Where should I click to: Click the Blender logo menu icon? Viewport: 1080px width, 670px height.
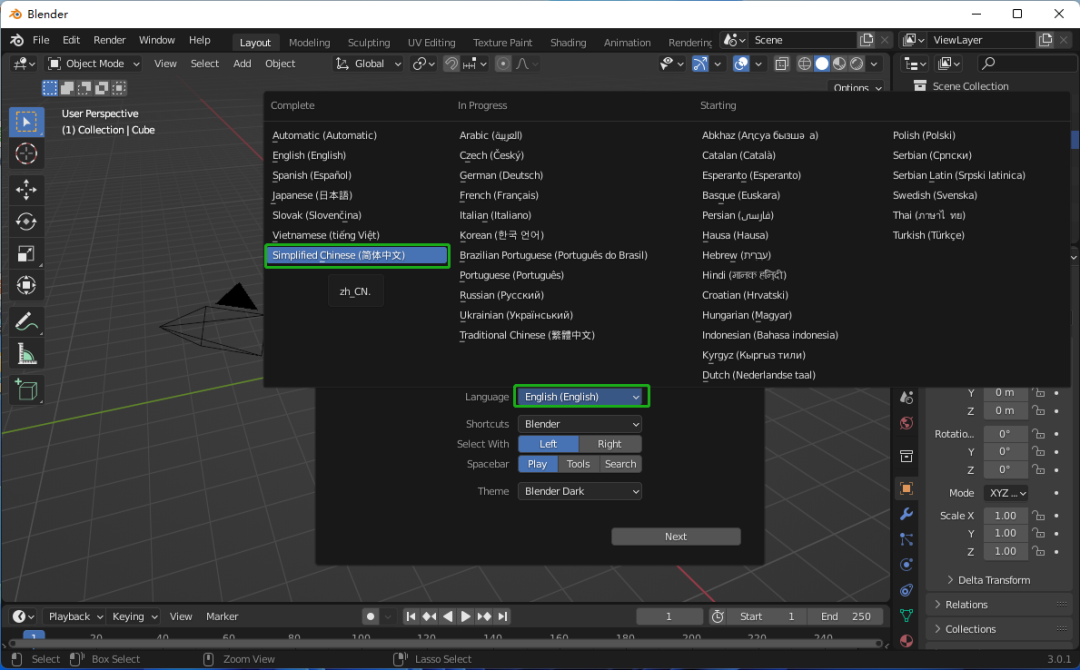(17, 41)
